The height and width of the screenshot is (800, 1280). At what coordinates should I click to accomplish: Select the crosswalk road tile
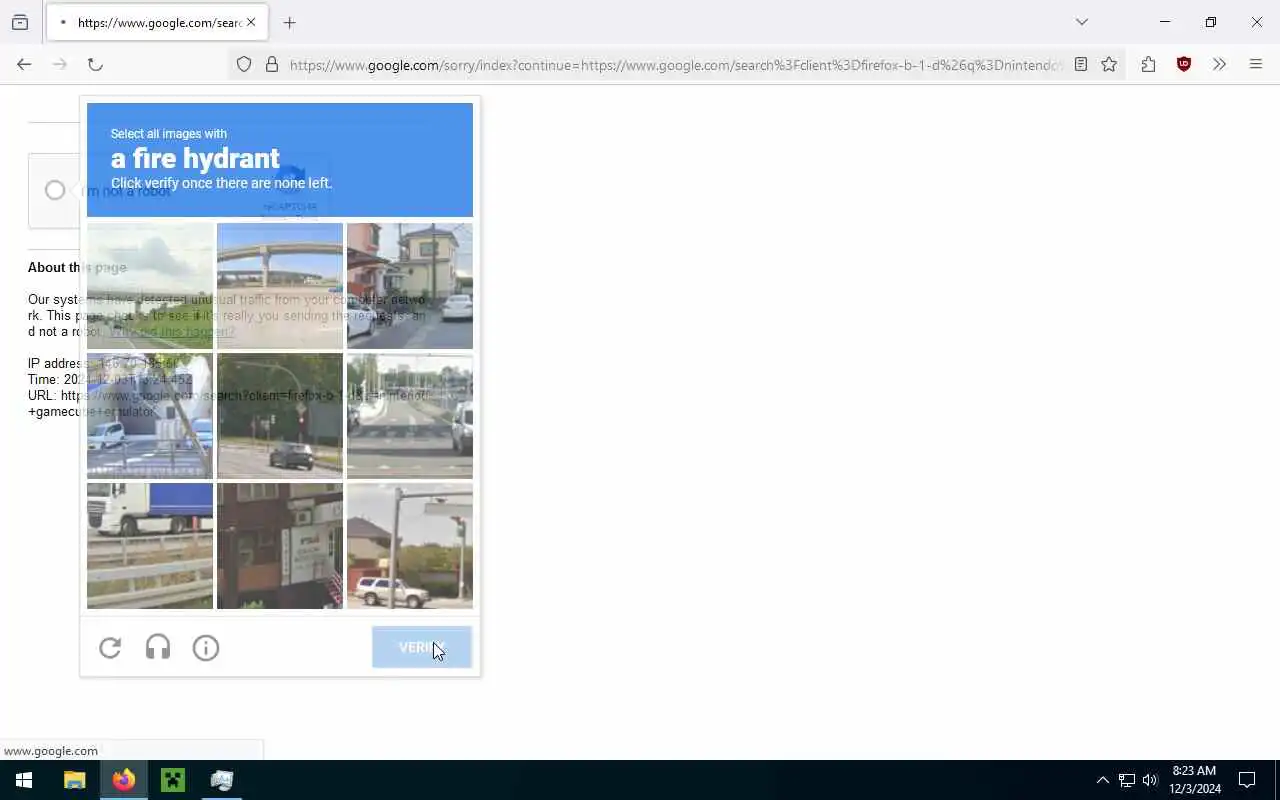coord(410,416)
